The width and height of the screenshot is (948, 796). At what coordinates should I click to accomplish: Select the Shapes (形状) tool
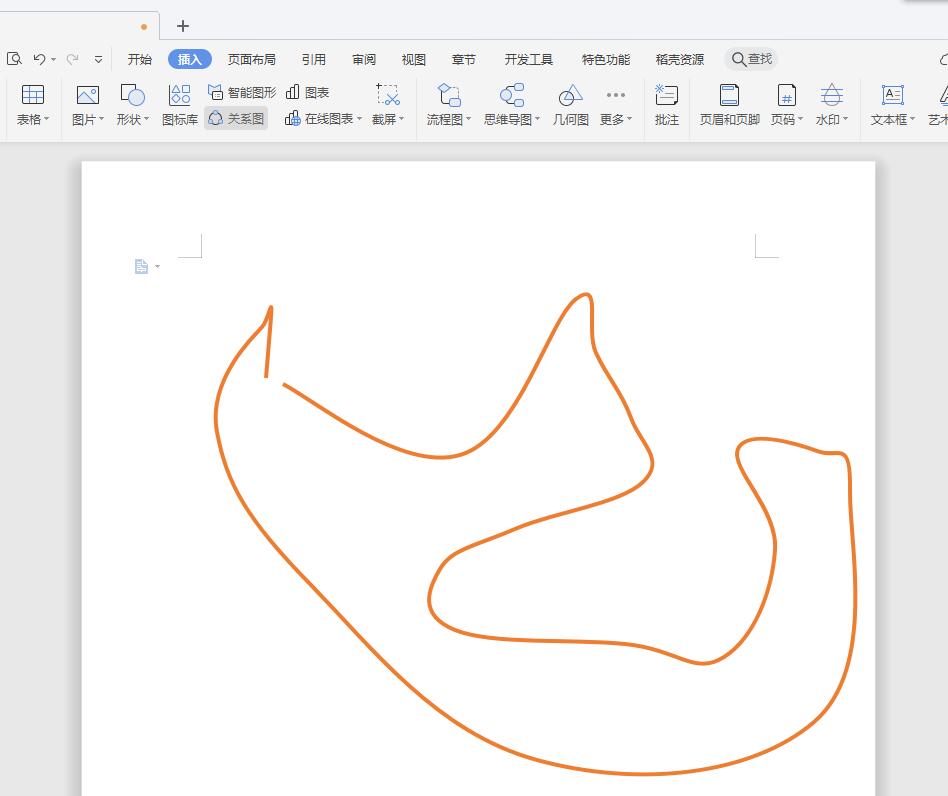tap(131, 105)
